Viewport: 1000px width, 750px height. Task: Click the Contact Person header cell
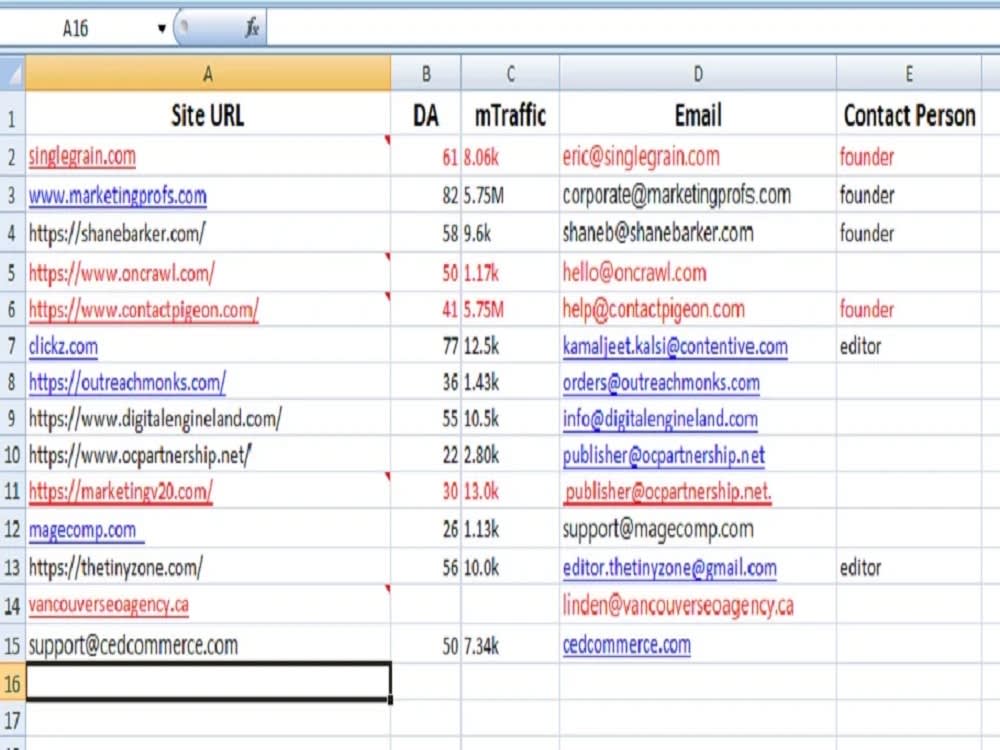pos(909,115)
